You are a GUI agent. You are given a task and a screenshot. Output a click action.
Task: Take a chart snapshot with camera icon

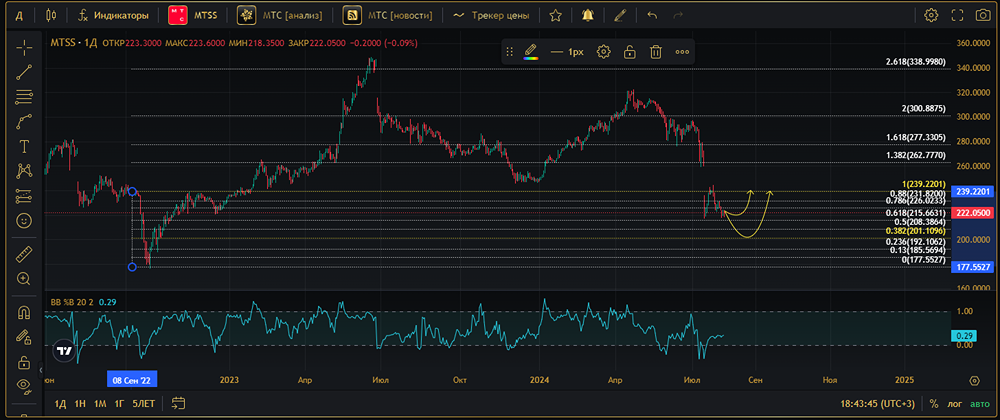click(982, 16)
